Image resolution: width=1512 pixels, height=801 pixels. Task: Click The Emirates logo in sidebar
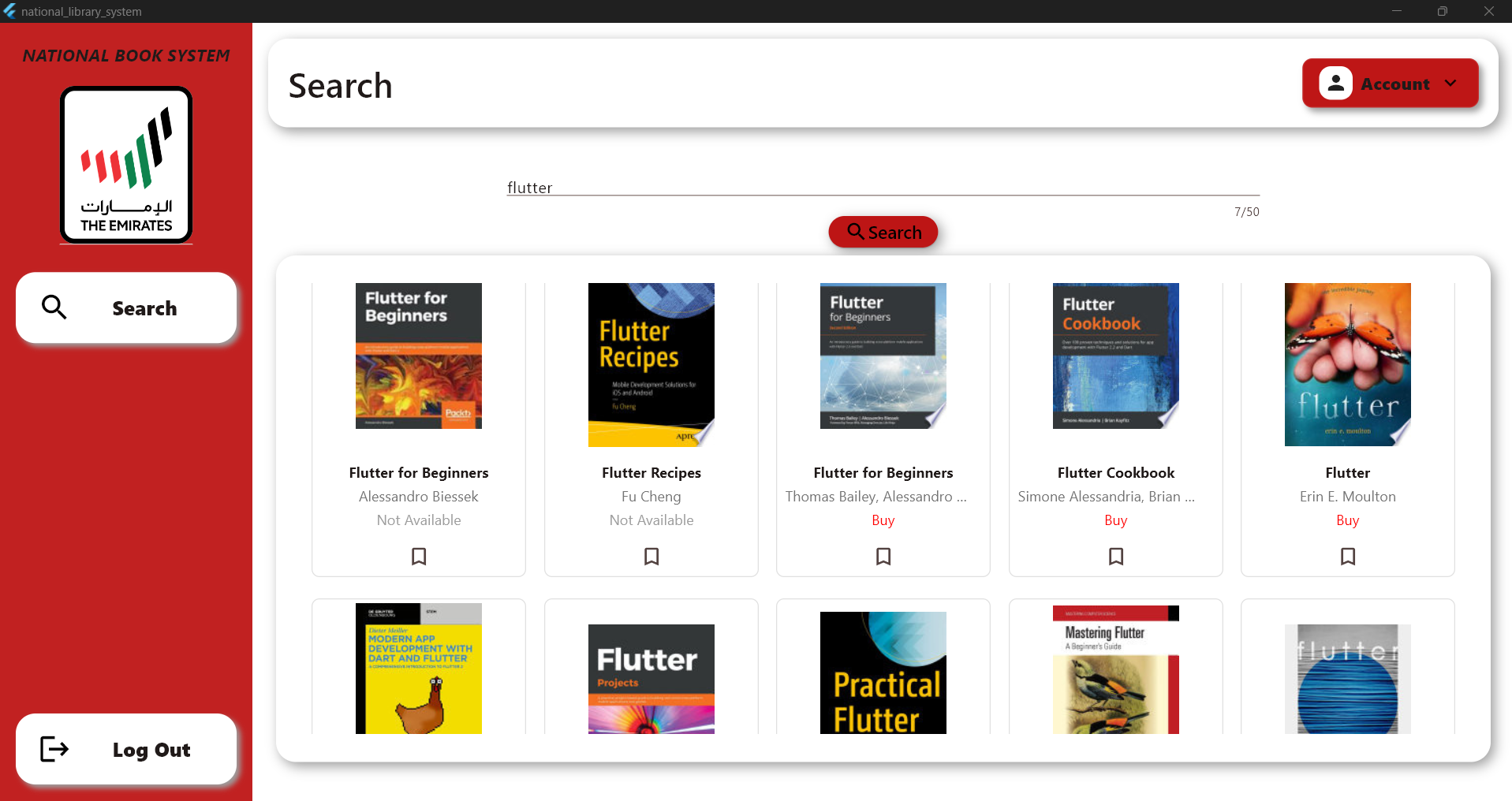[126, 165]
